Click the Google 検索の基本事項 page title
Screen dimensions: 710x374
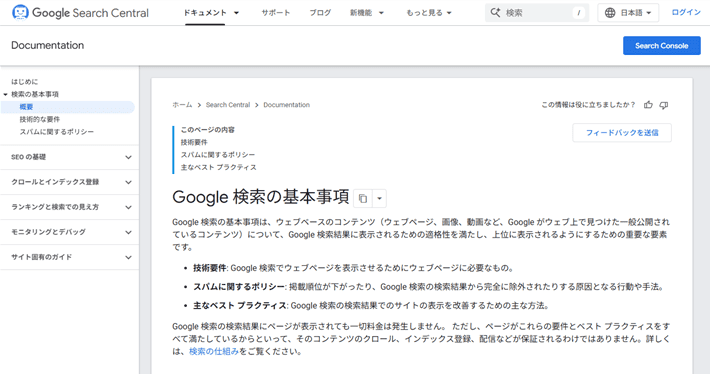click(x=261, y=197)
